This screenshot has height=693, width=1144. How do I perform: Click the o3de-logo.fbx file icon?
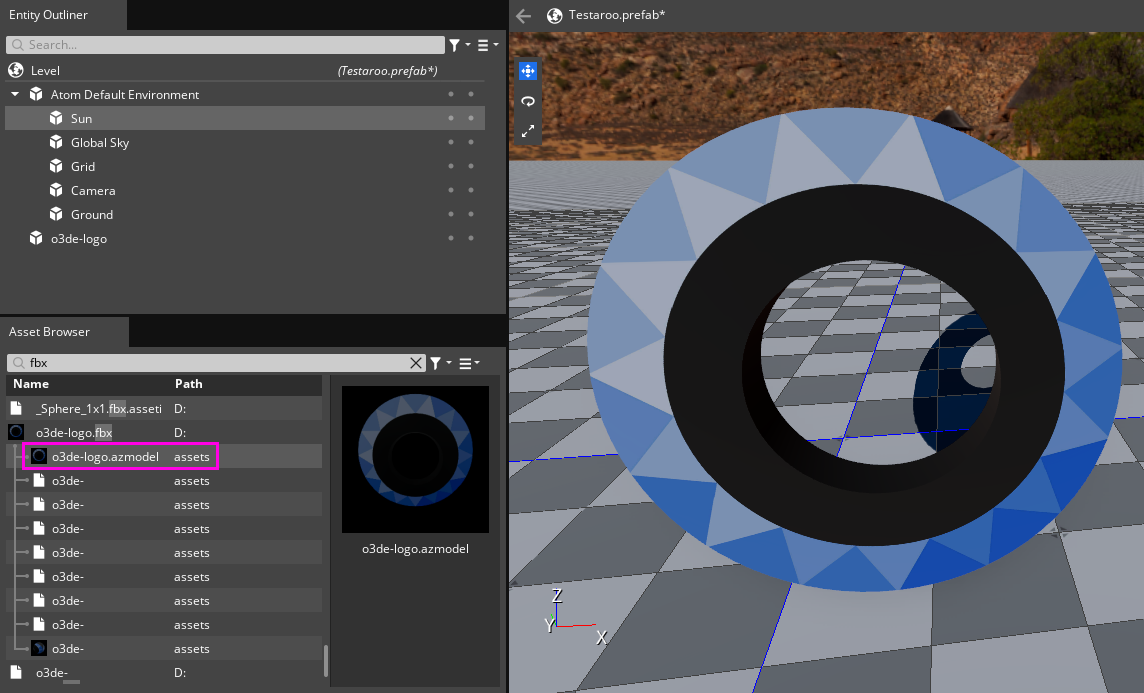16,432
